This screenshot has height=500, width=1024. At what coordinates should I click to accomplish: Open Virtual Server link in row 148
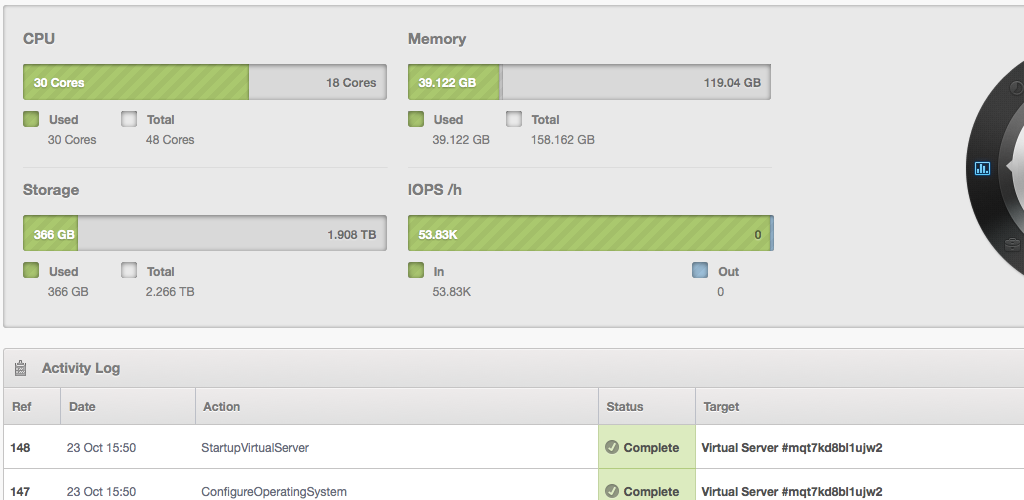[x=792, y=448]
